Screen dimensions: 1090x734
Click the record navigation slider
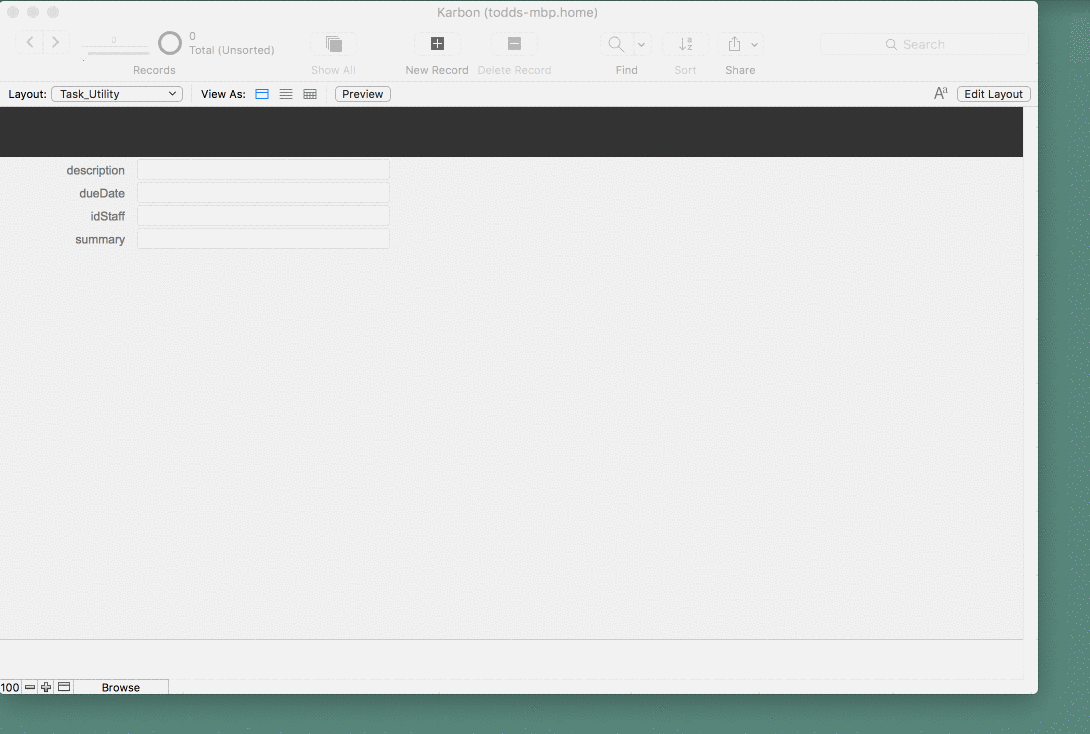(115, 49)
